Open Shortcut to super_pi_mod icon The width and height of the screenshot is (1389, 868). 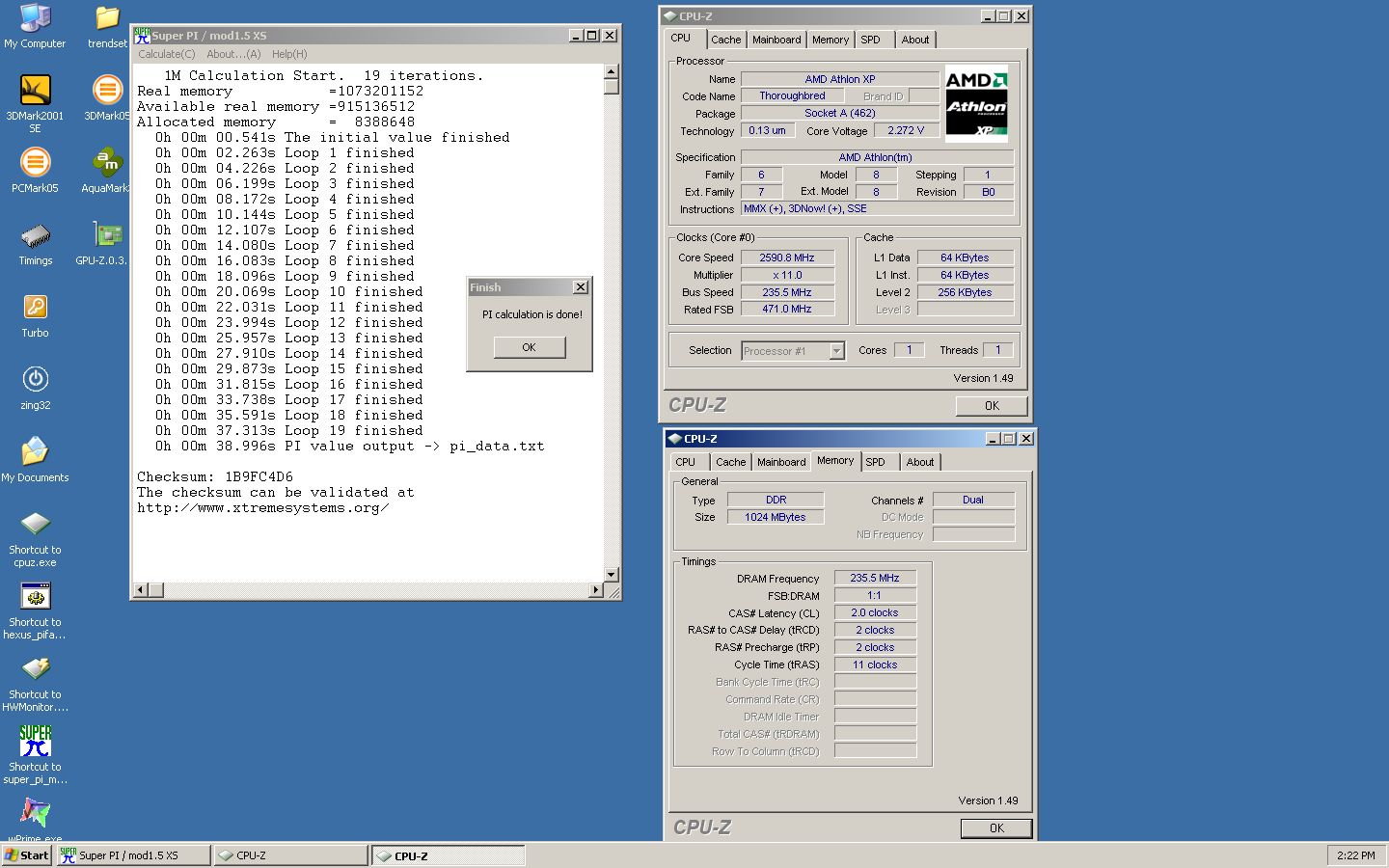click(35, 755)
